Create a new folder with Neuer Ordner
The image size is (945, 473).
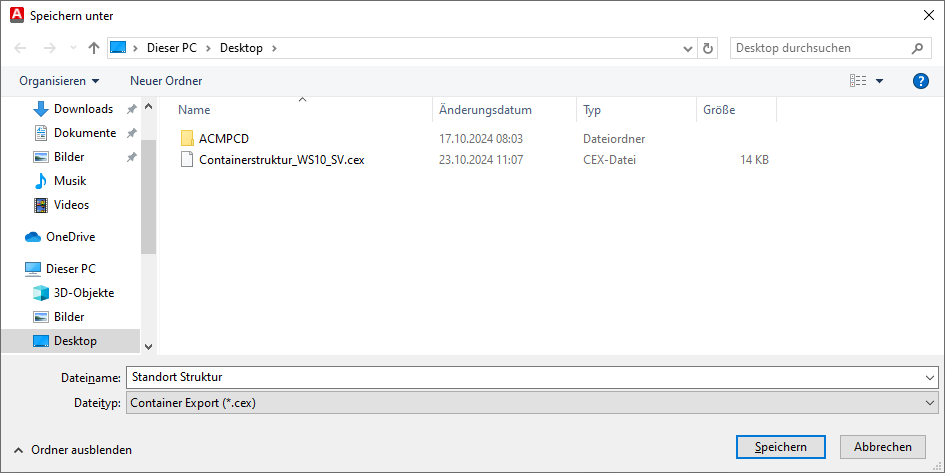coord(166,81)
